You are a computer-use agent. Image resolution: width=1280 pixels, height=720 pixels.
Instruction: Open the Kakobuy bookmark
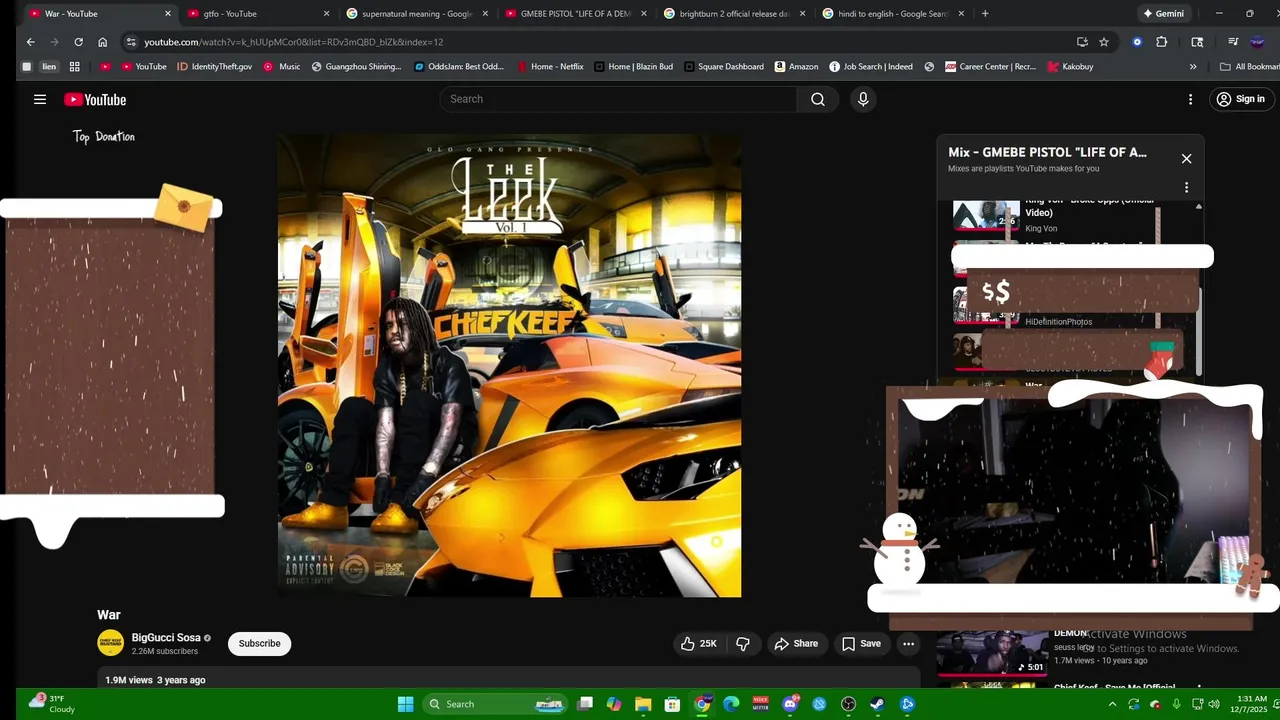pyautogui.click(x=1070, y=67)
